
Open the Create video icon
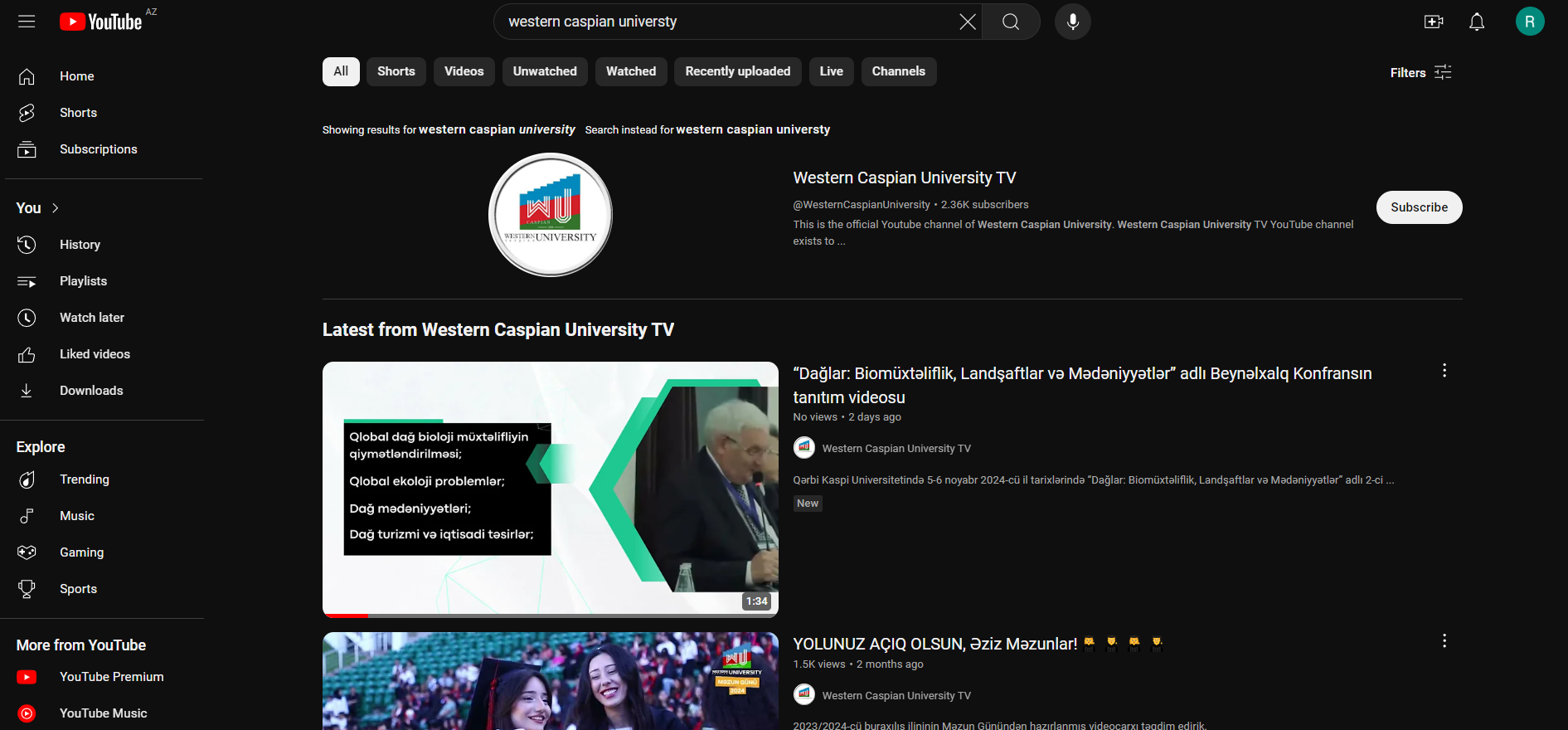click(x=1434, y=22)
